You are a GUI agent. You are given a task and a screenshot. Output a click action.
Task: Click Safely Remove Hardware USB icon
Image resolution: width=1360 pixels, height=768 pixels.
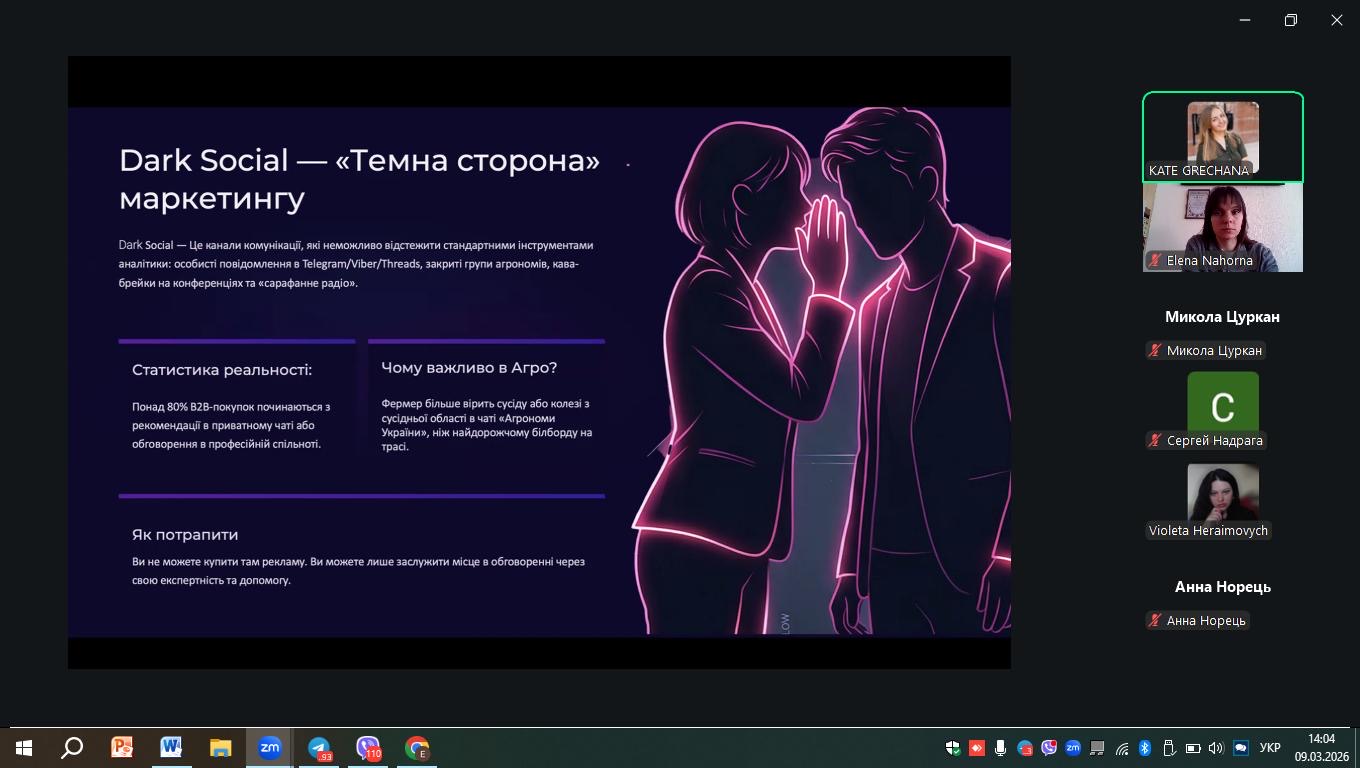point(1168,748)
